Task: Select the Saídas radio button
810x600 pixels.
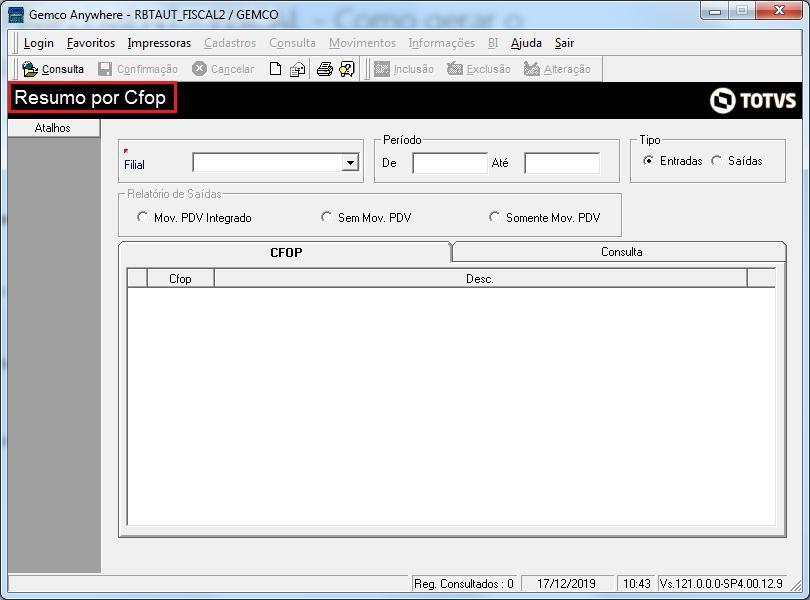Action: click(x=716, y=161)
